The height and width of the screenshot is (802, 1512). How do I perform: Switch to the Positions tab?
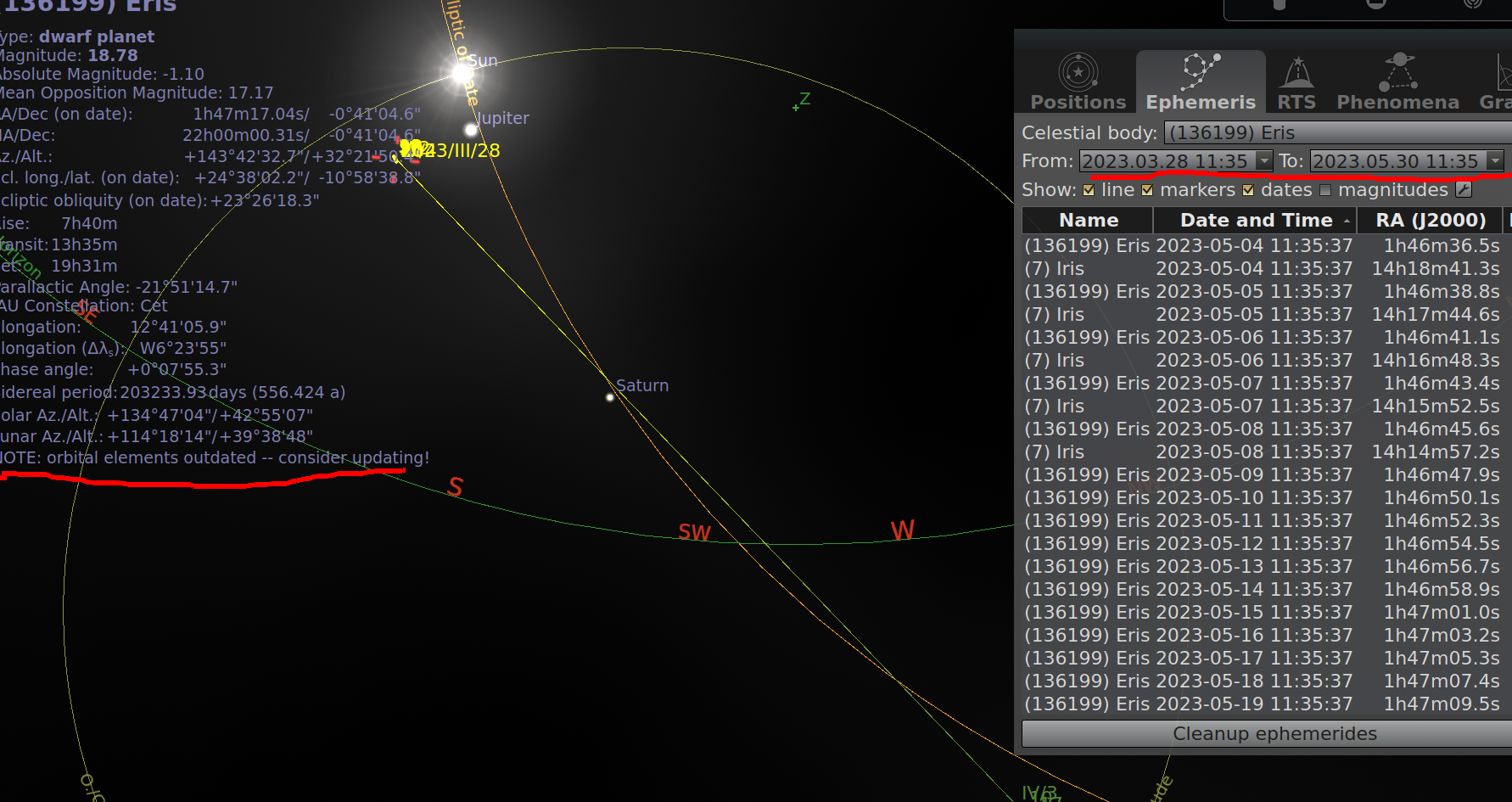[x=1077, y=81]
